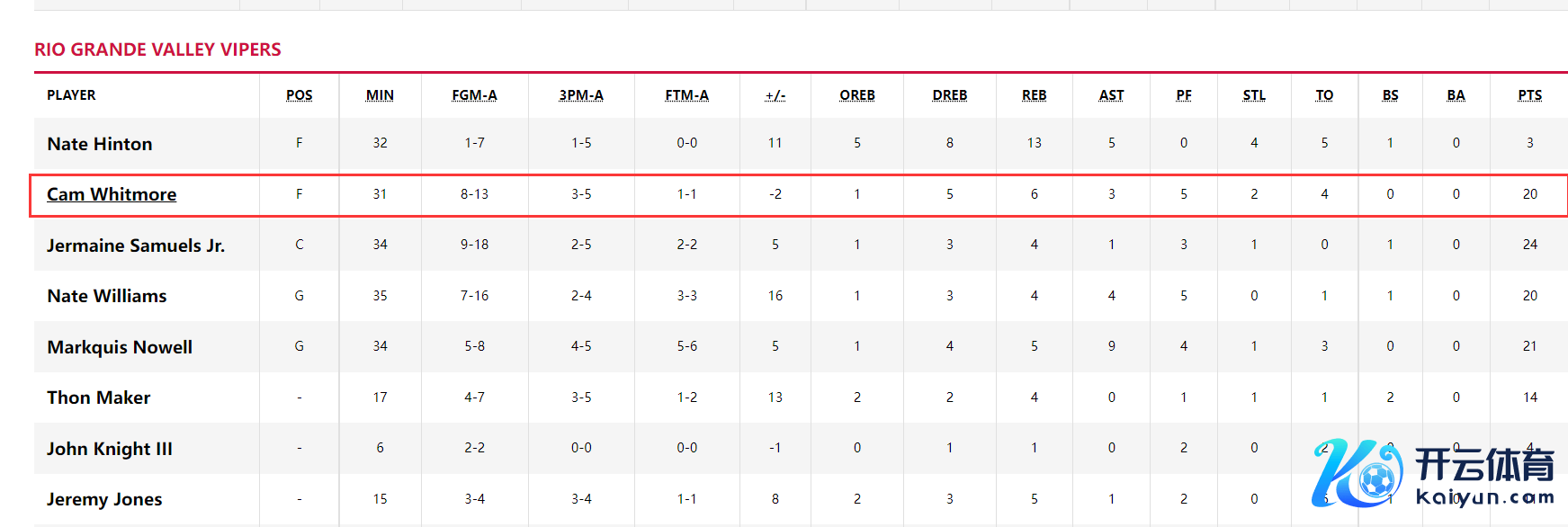Screen dimensions: 1568x527
Task: Select the DREB column header
Action: click(x=949, y=95)
